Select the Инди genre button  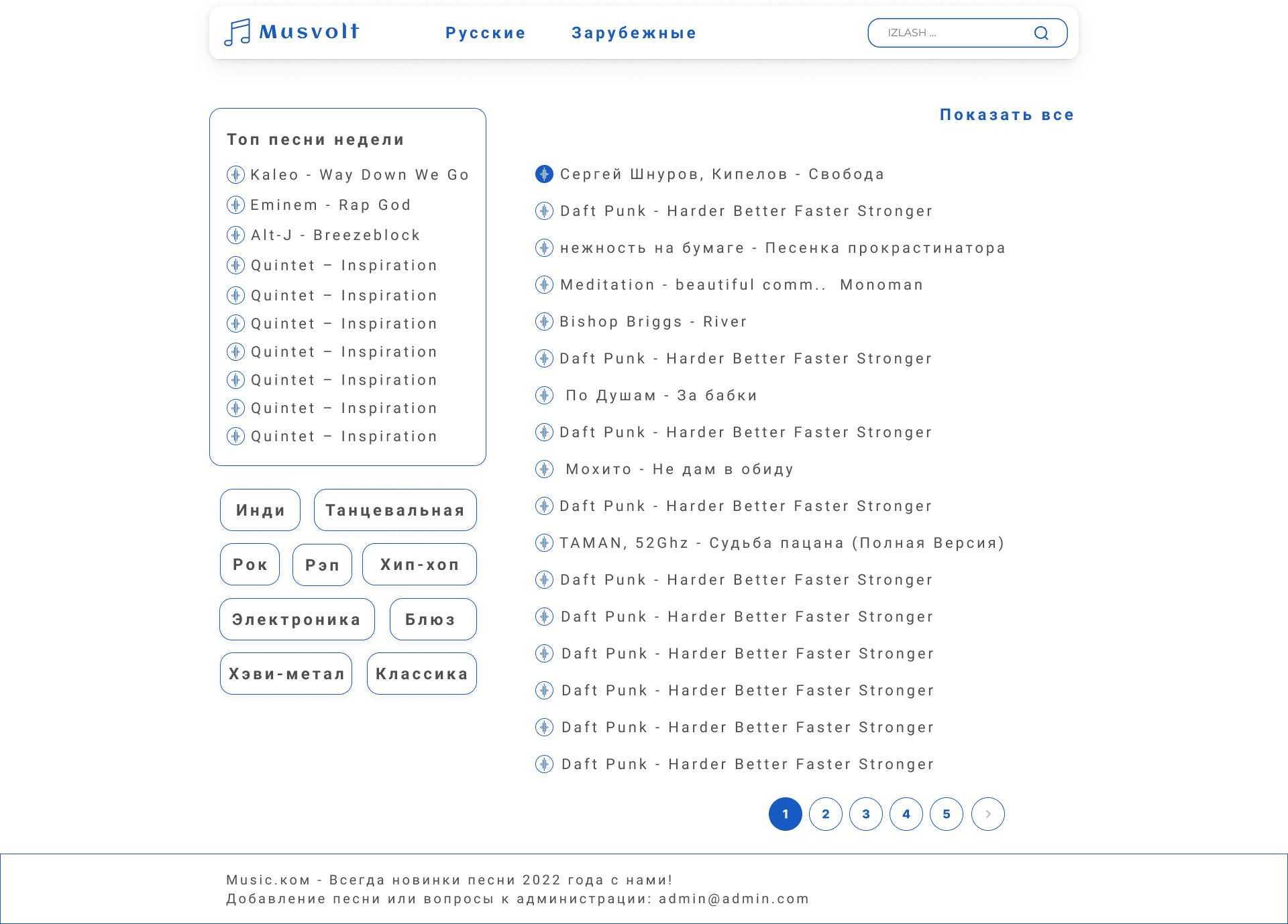260,510
